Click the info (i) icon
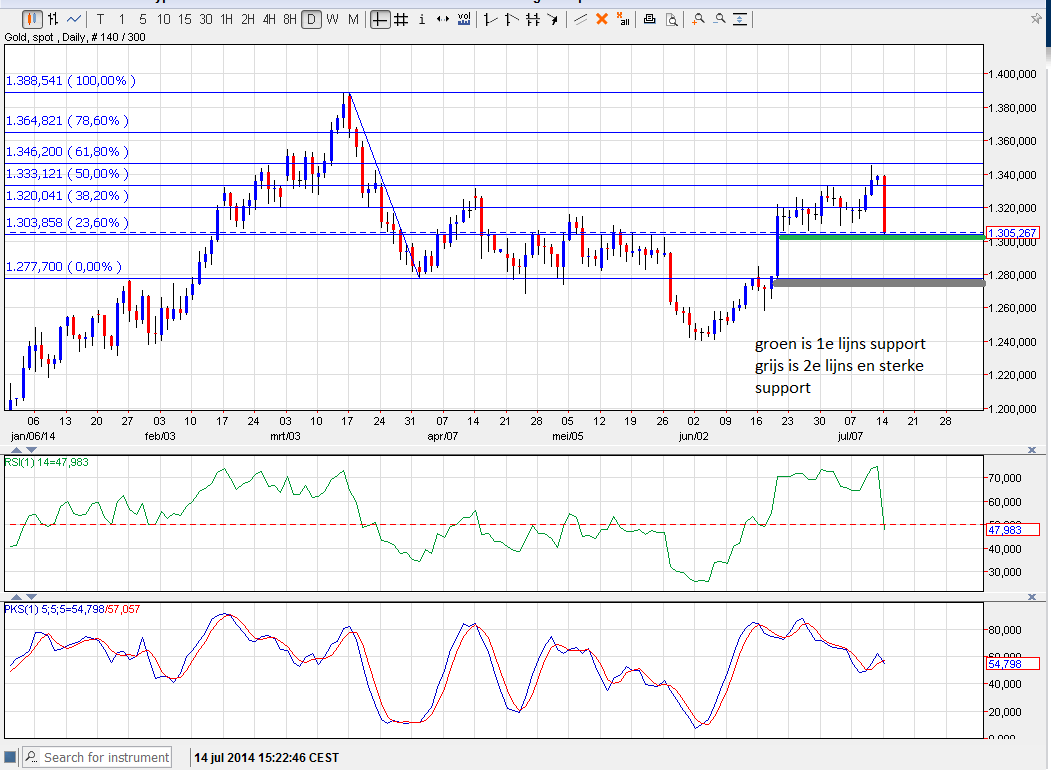 coord(422,19)
